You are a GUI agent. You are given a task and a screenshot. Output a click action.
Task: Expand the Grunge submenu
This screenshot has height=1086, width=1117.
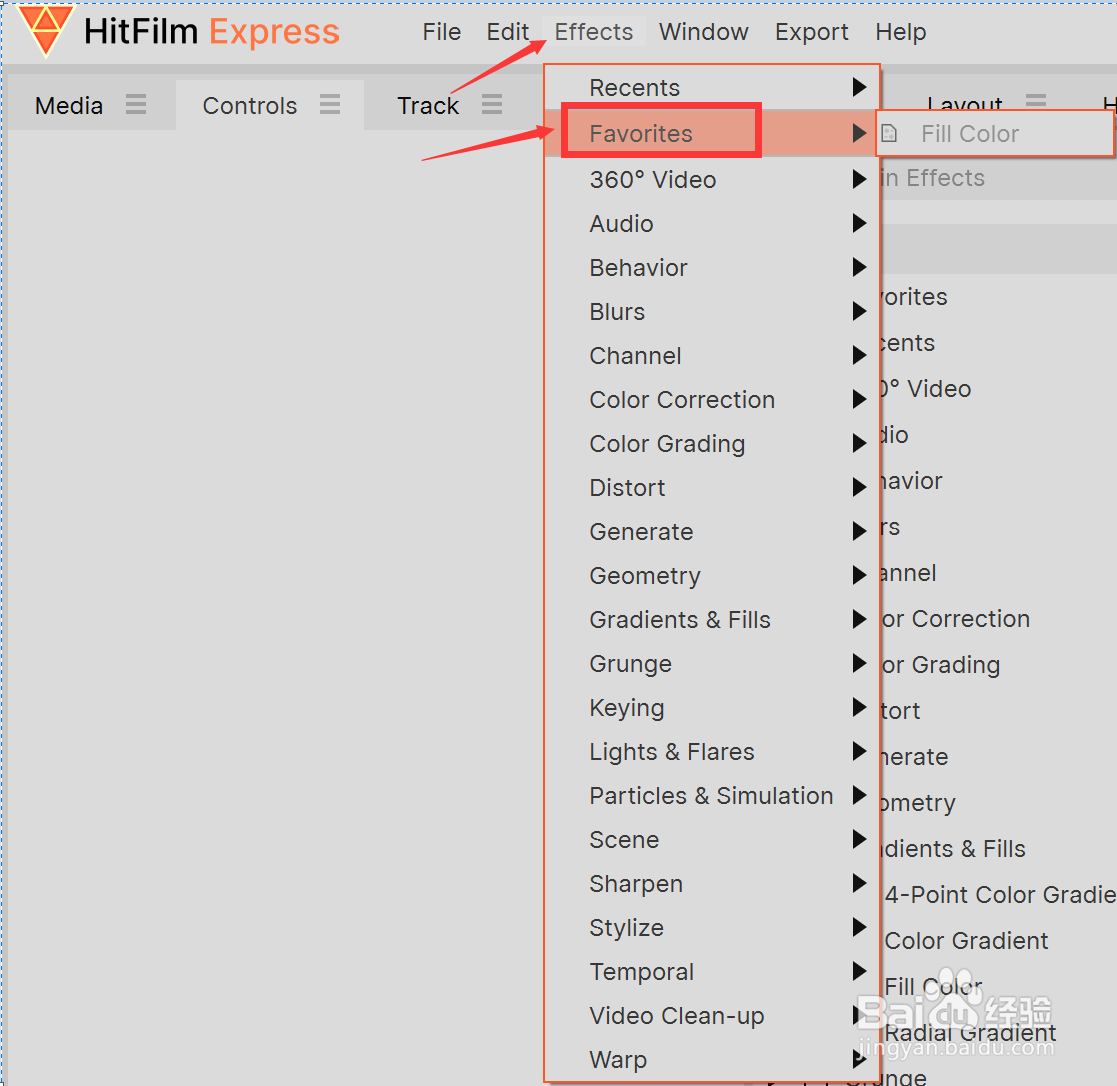click(712, 663)
